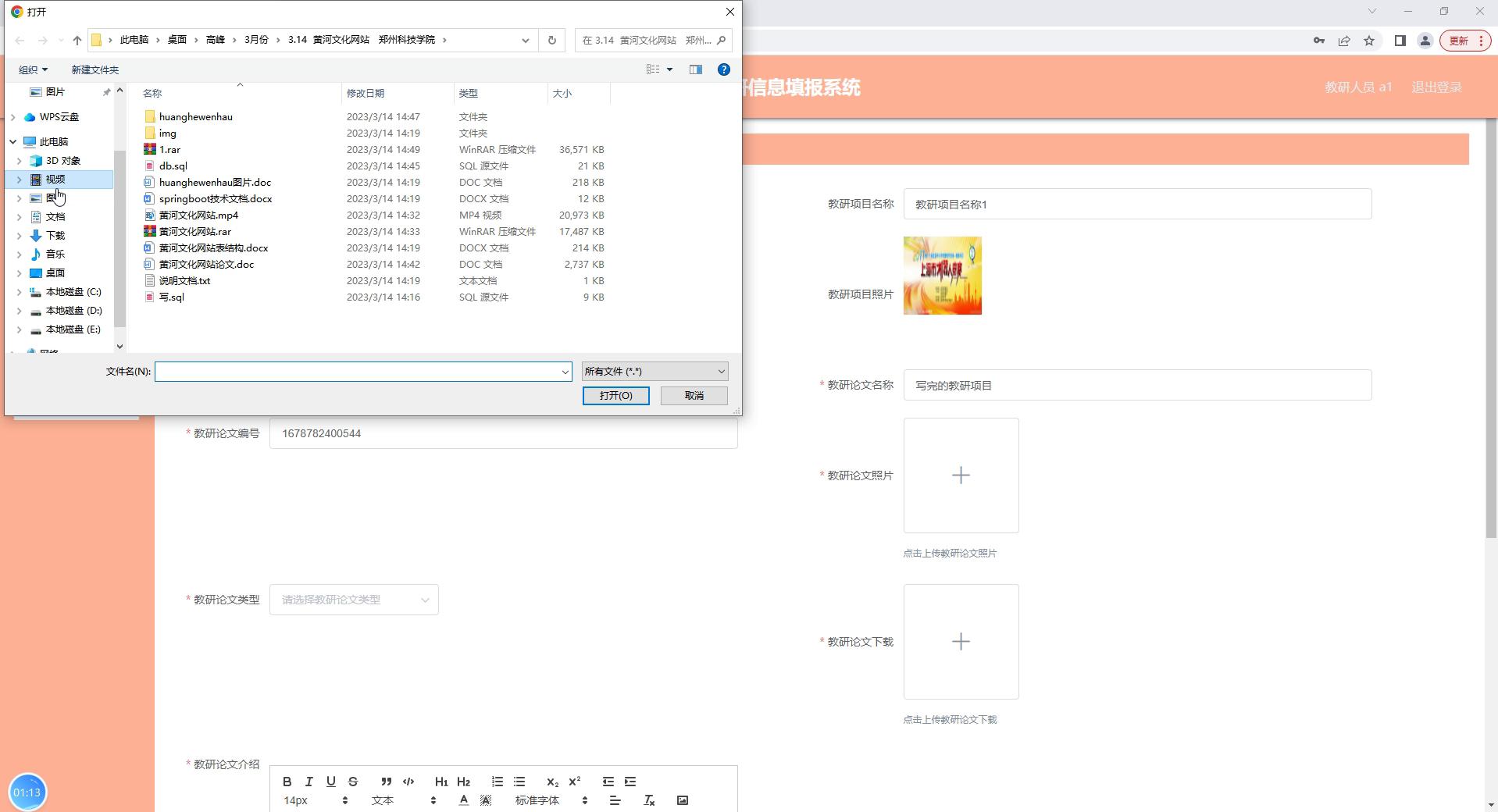Open the background color picker in the editor
Image resolution: width=1498 pixels, height=812 pixels.
click(485, 800)
